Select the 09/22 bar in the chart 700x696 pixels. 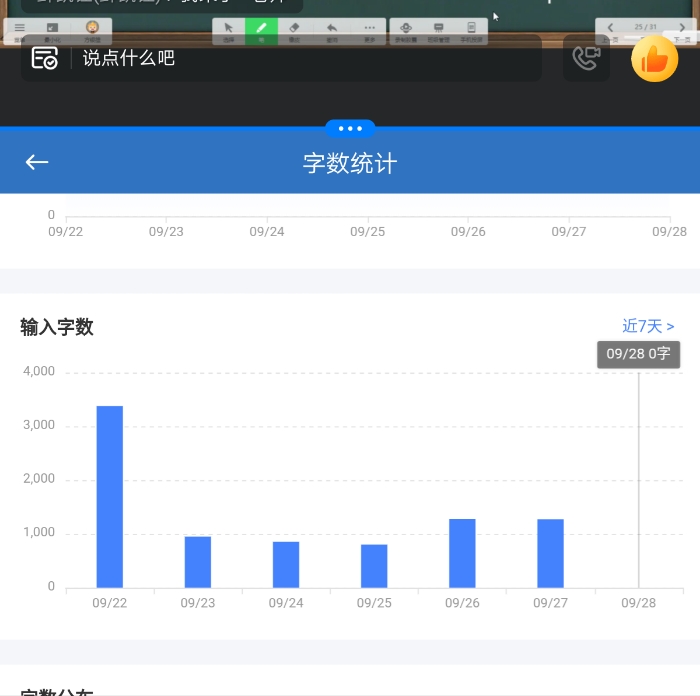coord(109,496)
